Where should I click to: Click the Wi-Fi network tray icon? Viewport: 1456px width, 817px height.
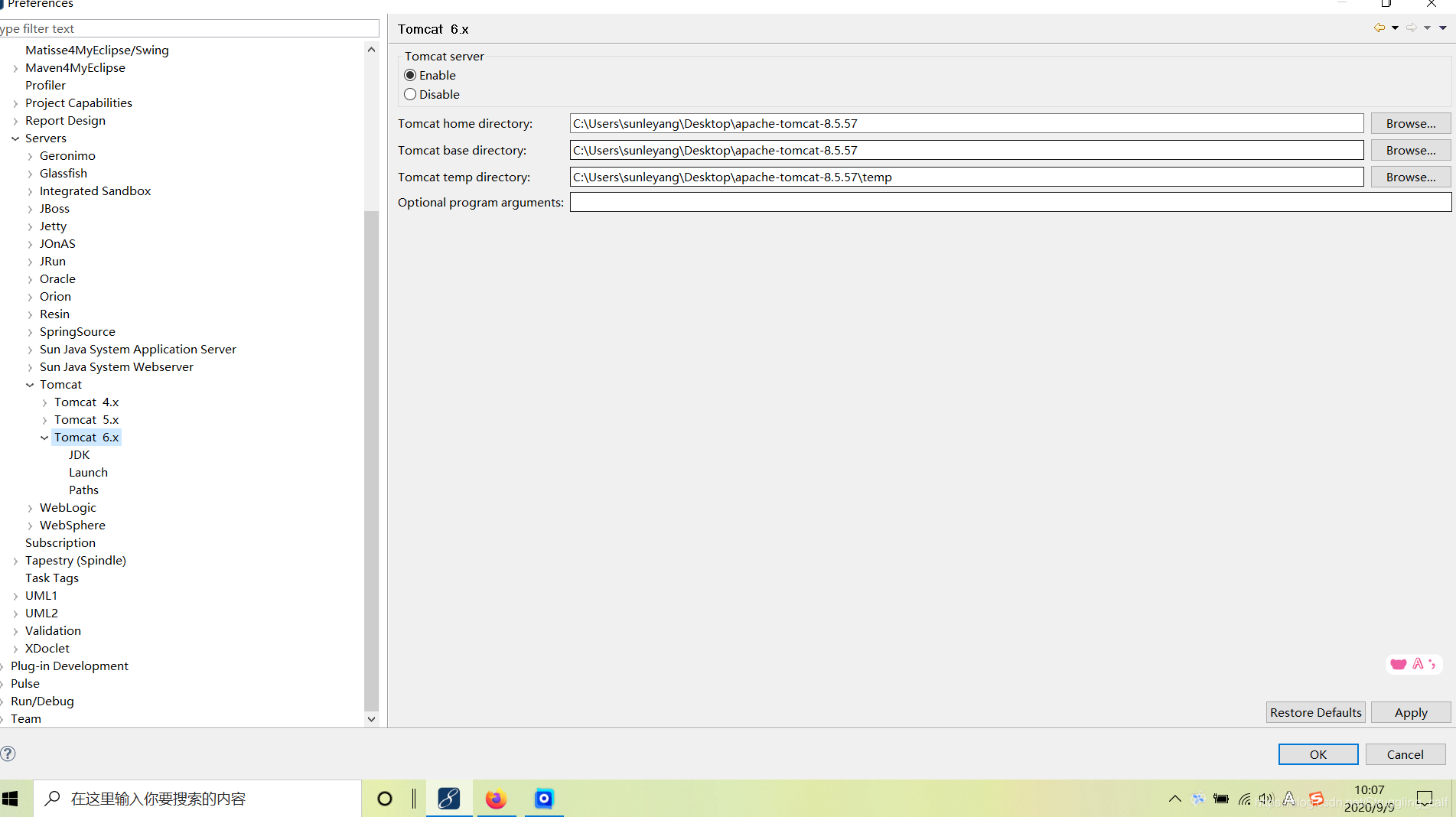[1245, 799]
